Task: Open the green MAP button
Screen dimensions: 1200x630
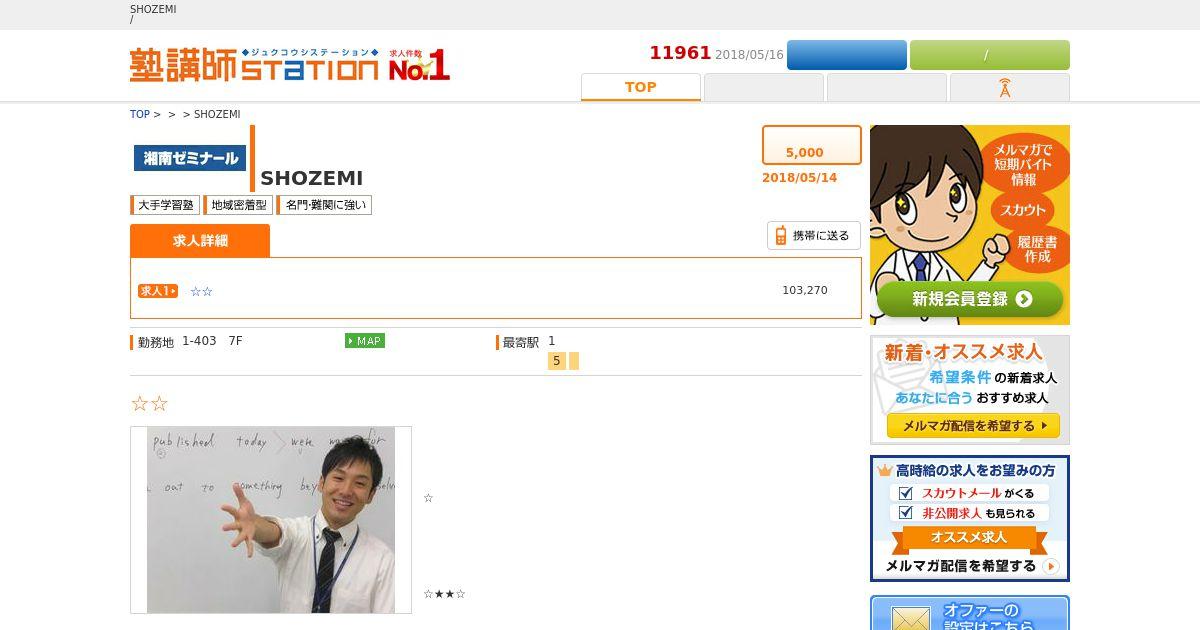Action: tap(365, 341)
